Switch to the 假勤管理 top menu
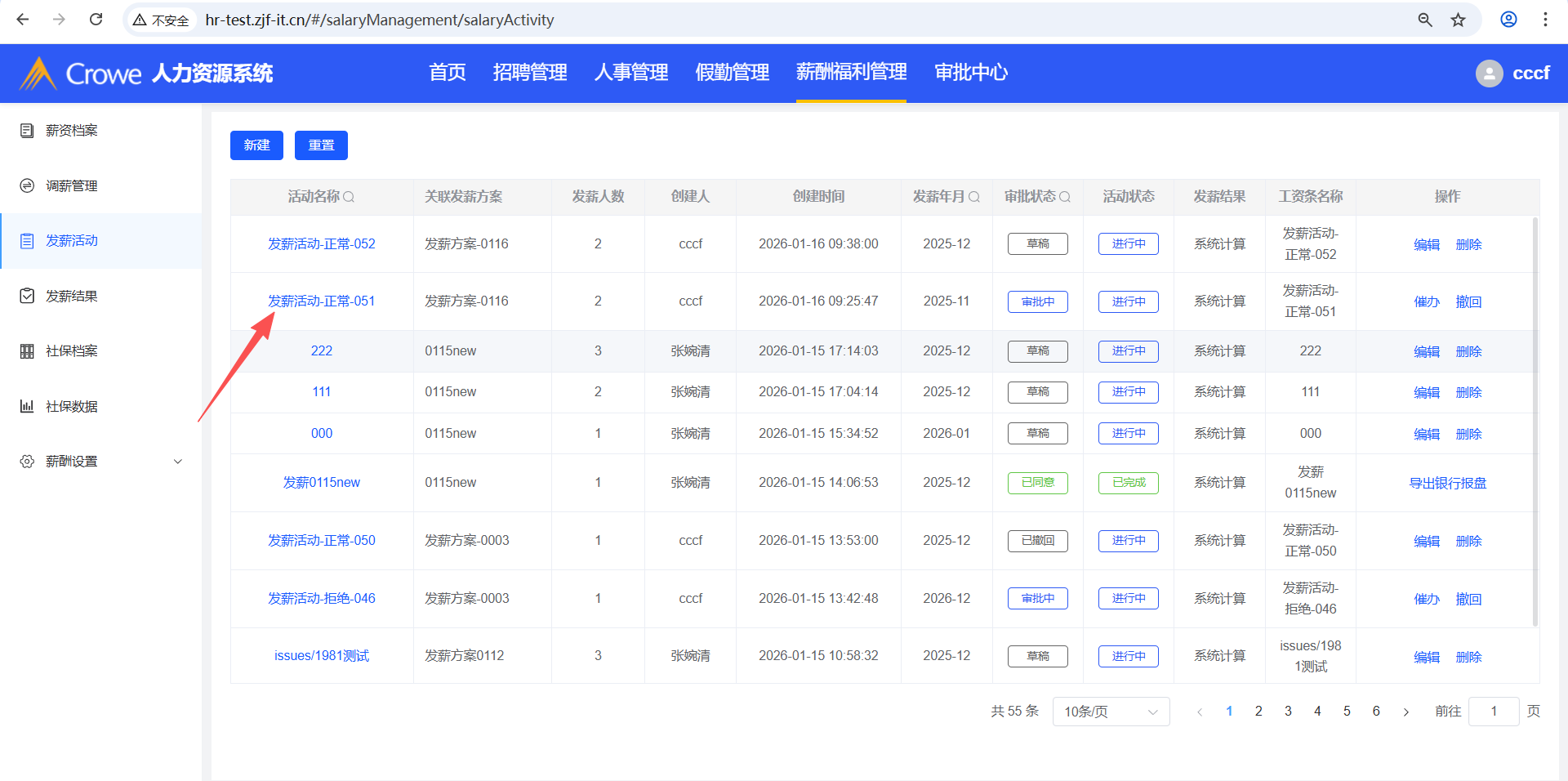The width and height of the screenshot is (1568, 781). coord(732,73)
